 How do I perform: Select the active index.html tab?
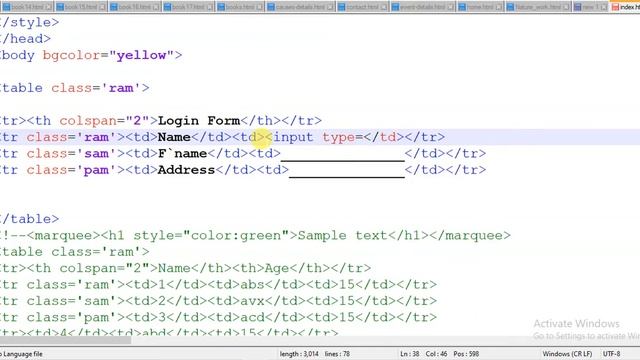(625, 7)
